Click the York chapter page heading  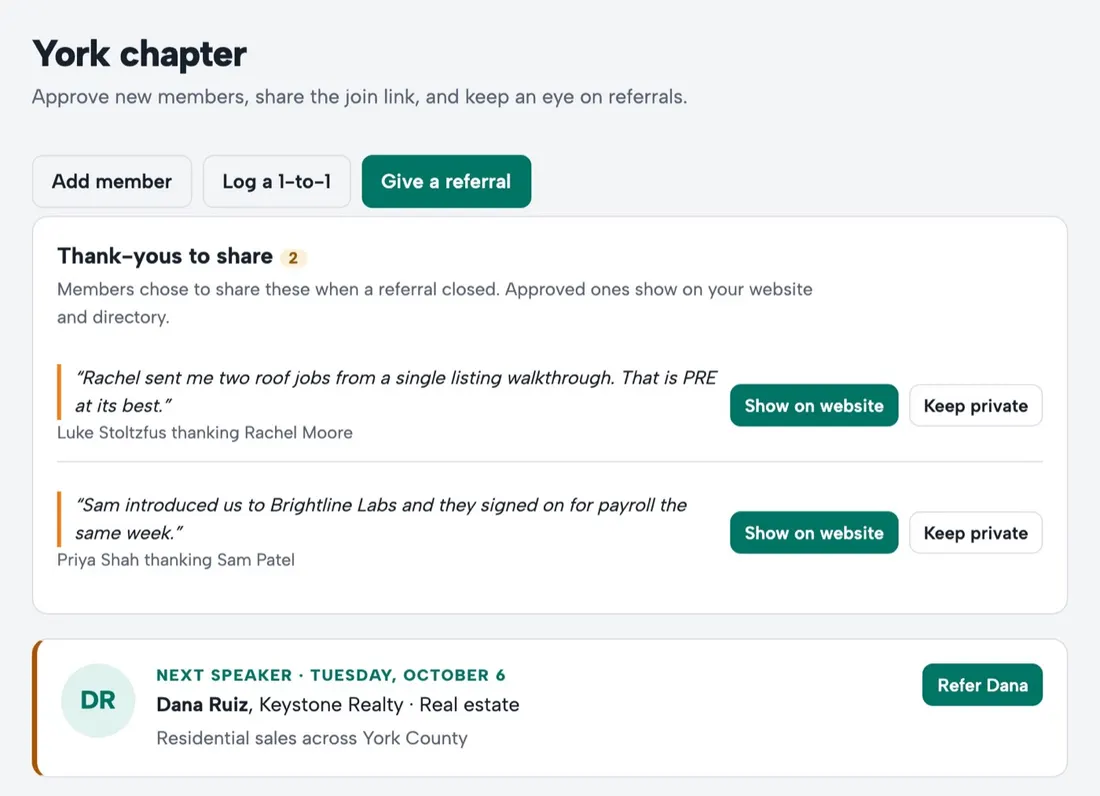tap(140, 54)
